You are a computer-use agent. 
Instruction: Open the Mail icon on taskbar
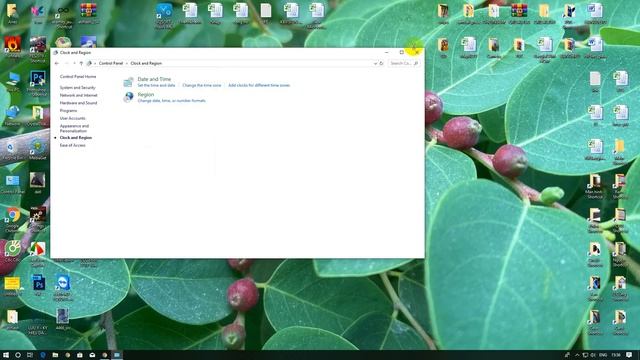point(92,355)
